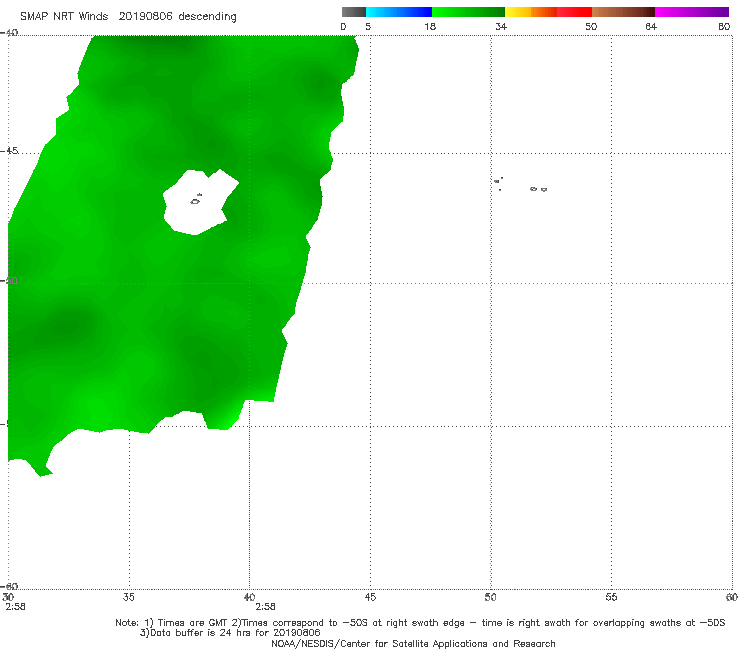
Task: Pick the cyan-to-blue segment of the color bar
Action: [399, 12]
